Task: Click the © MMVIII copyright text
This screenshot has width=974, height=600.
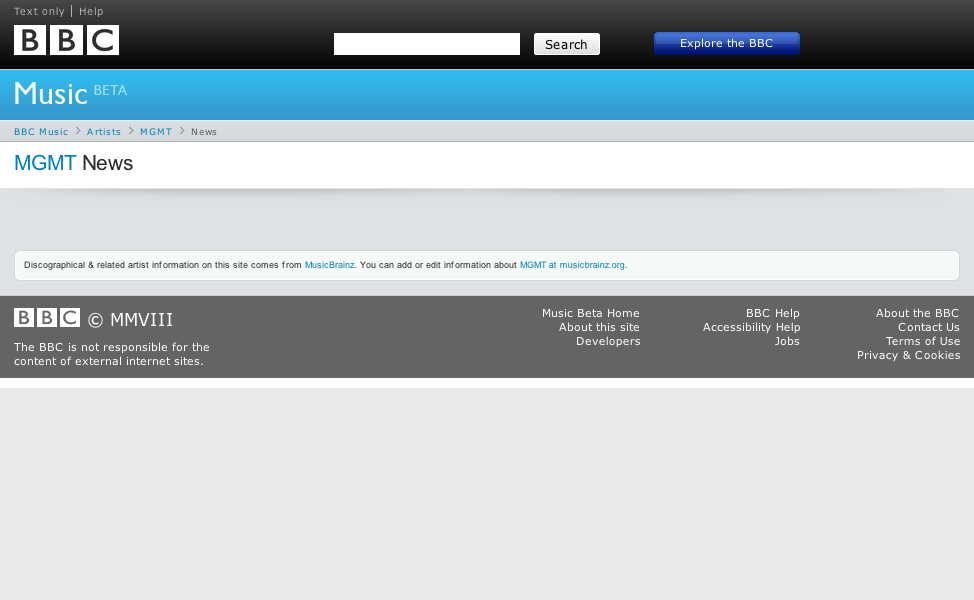Action: pos(130,319)
